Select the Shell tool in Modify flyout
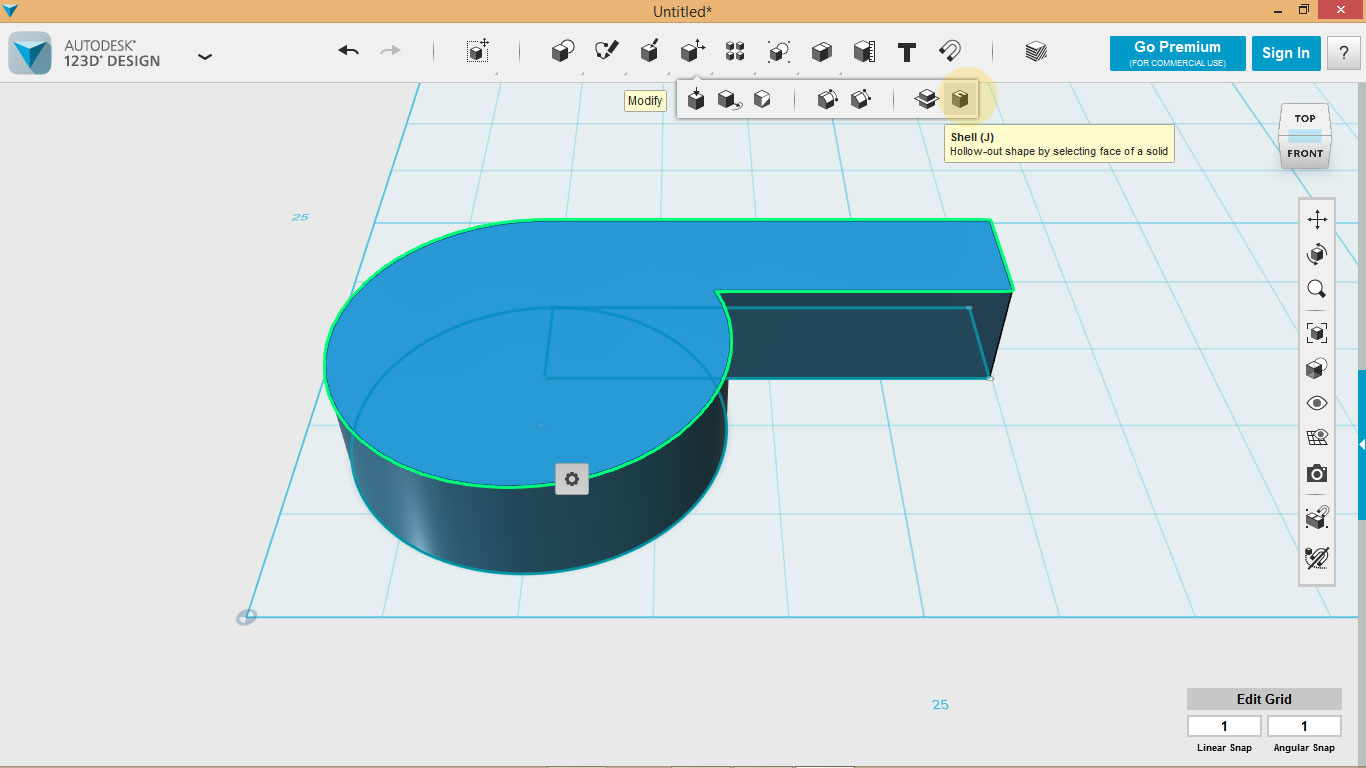The image size is (1366, 768). tap(960, 99)
